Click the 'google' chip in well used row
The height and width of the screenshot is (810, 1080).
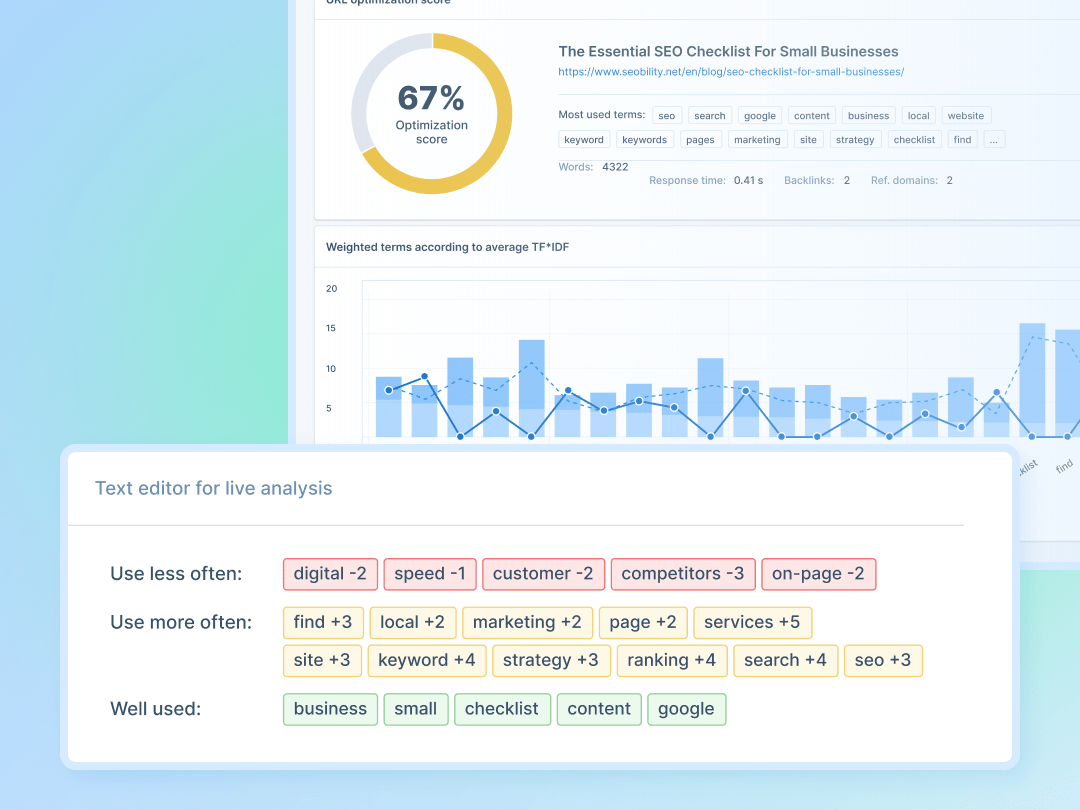(x=686, y=709)
